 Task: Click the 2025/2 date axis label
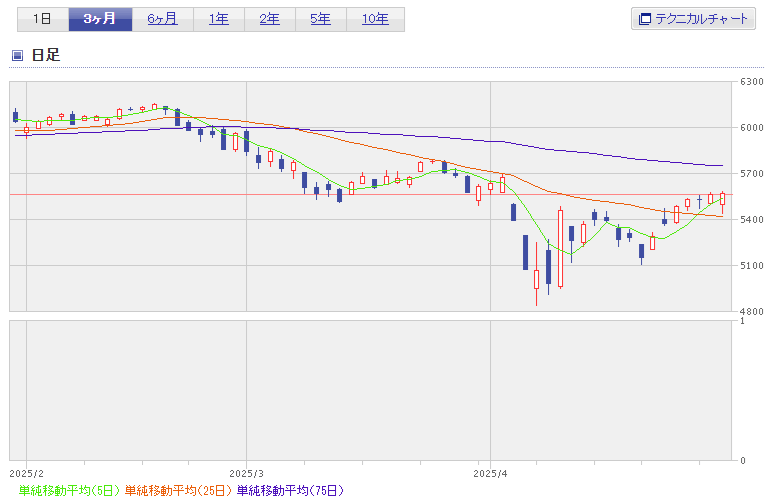click(x=27, y=474)
